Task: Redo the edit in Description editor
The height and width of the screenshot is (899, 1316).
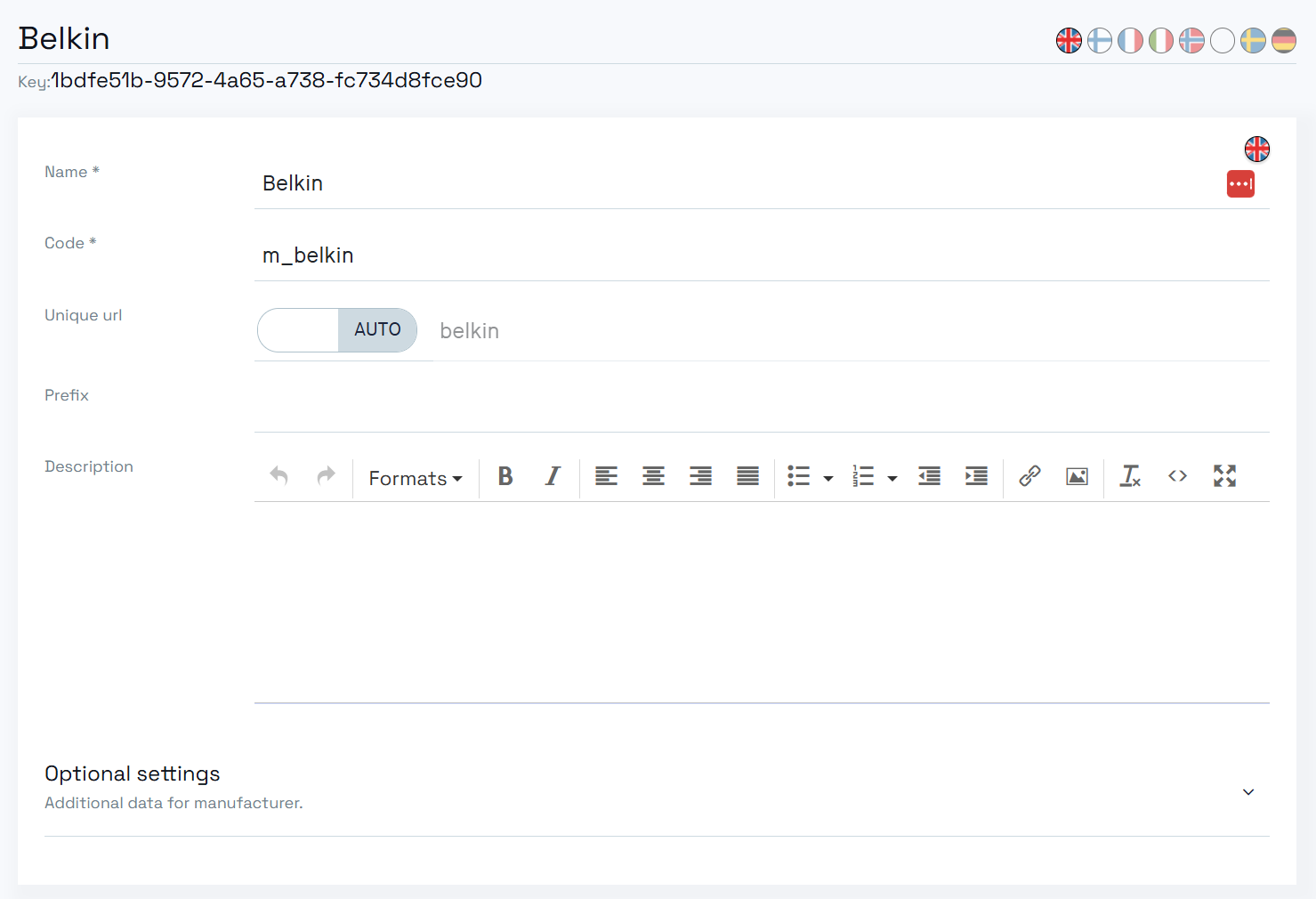Action: point(326,476)
